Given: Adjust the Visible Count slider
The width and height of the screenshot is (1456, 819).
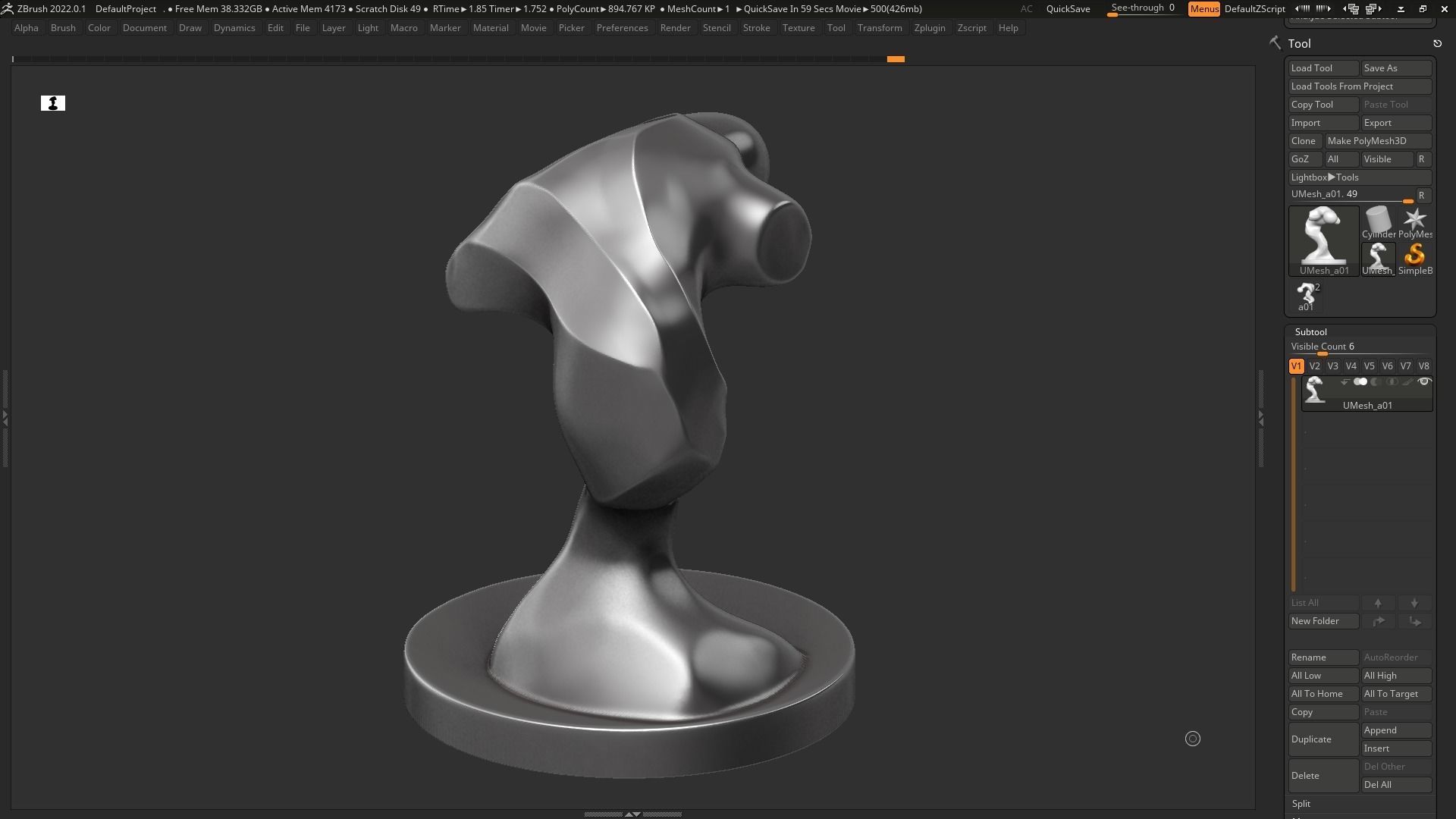Looking at the screenshot, I should point(1360,347).
